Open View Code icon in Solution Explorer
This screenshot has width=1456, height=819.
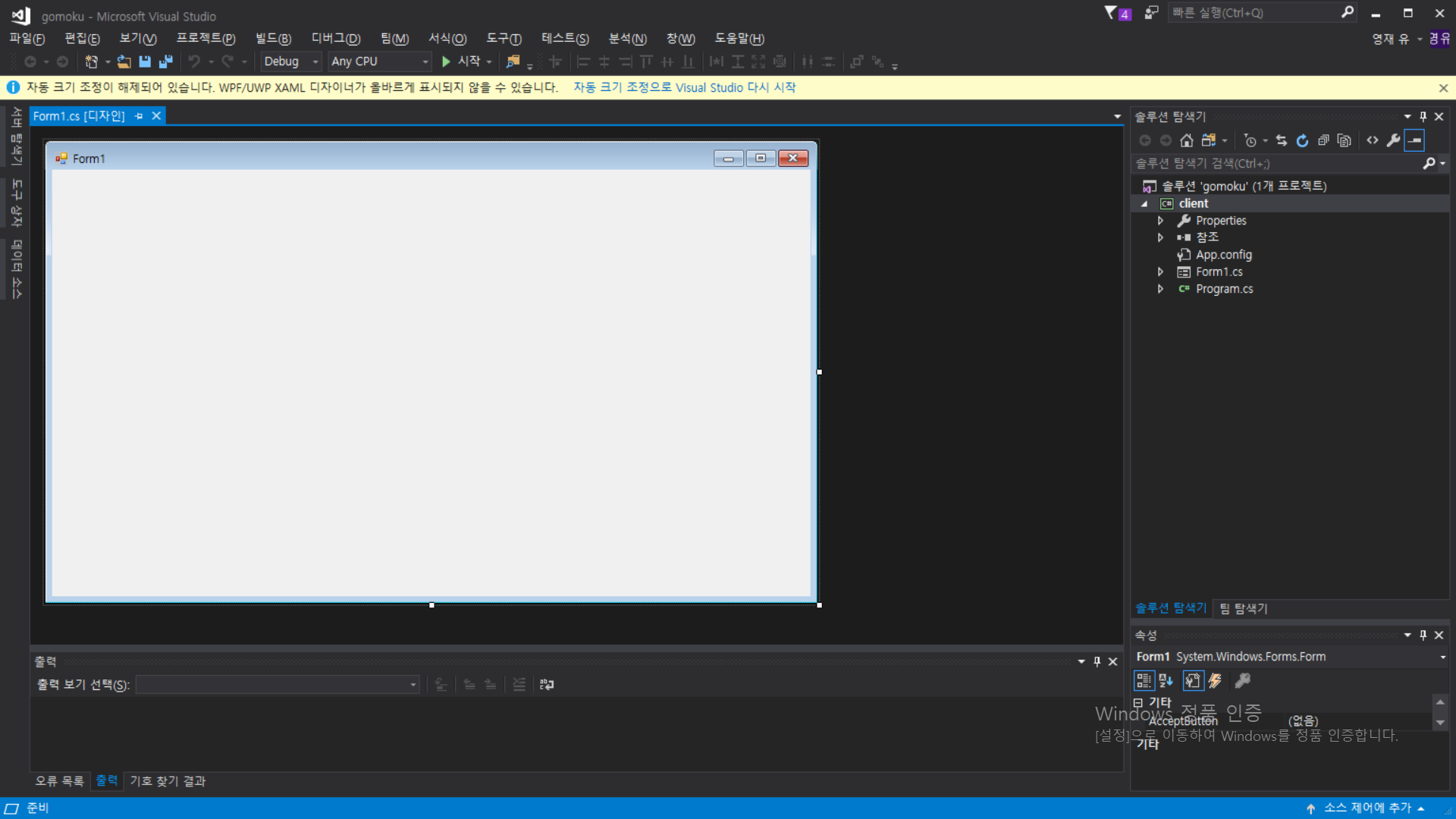[1373, 140]
